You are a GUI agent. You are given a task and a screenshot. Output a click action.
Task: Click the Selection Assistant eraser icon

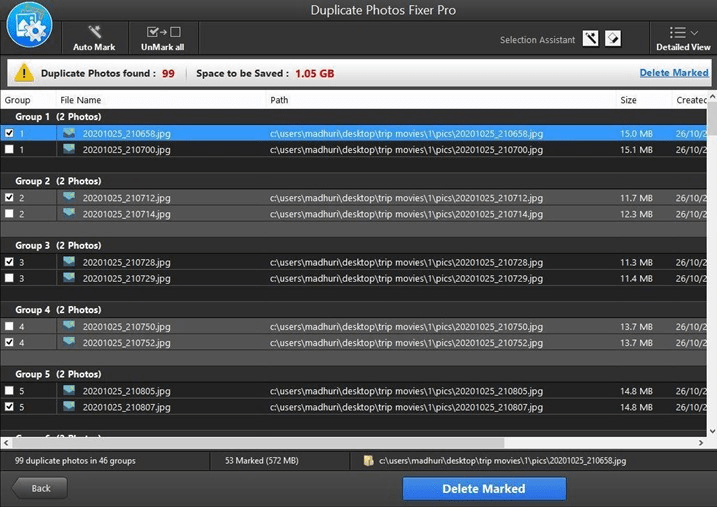pyautogui.click(x=613, y=38)
